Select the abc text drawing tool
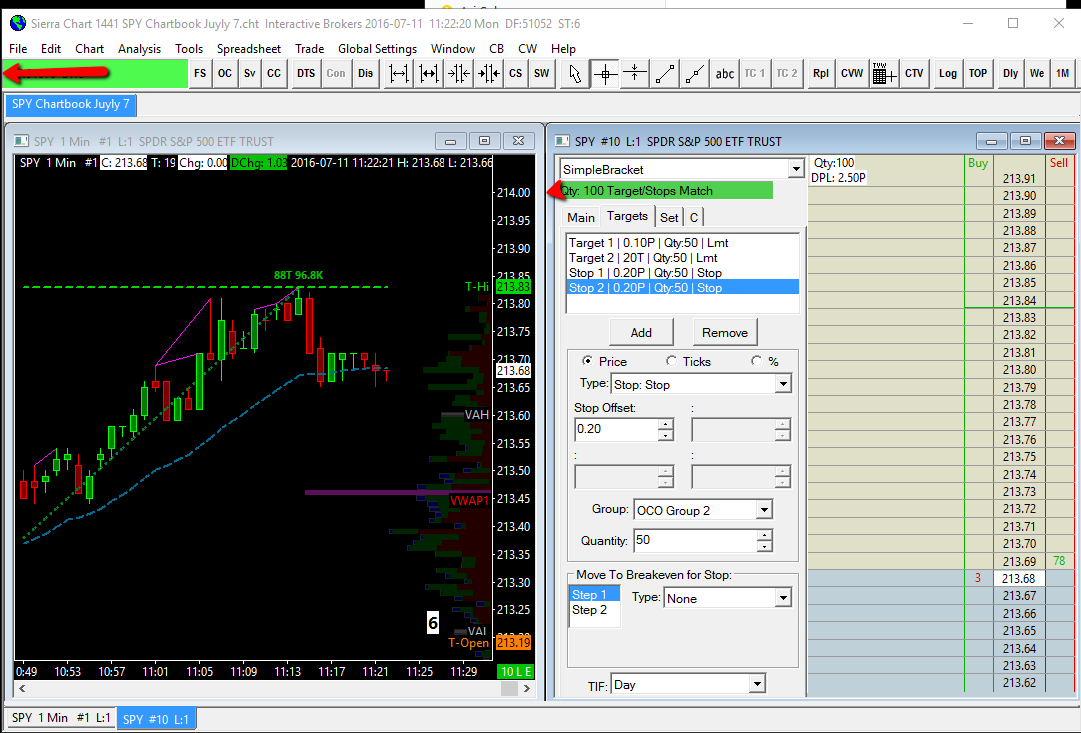1081x733 pixels. 725,73
